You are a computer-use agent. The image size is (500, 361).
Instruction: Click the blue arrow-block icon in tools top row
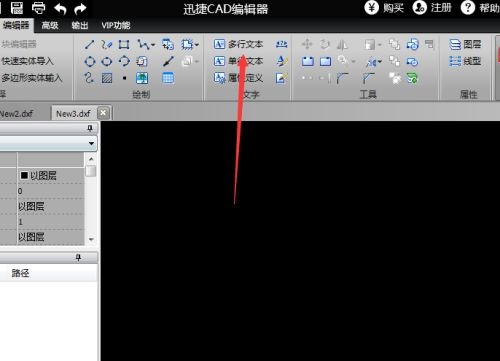(x=412, y=44)
